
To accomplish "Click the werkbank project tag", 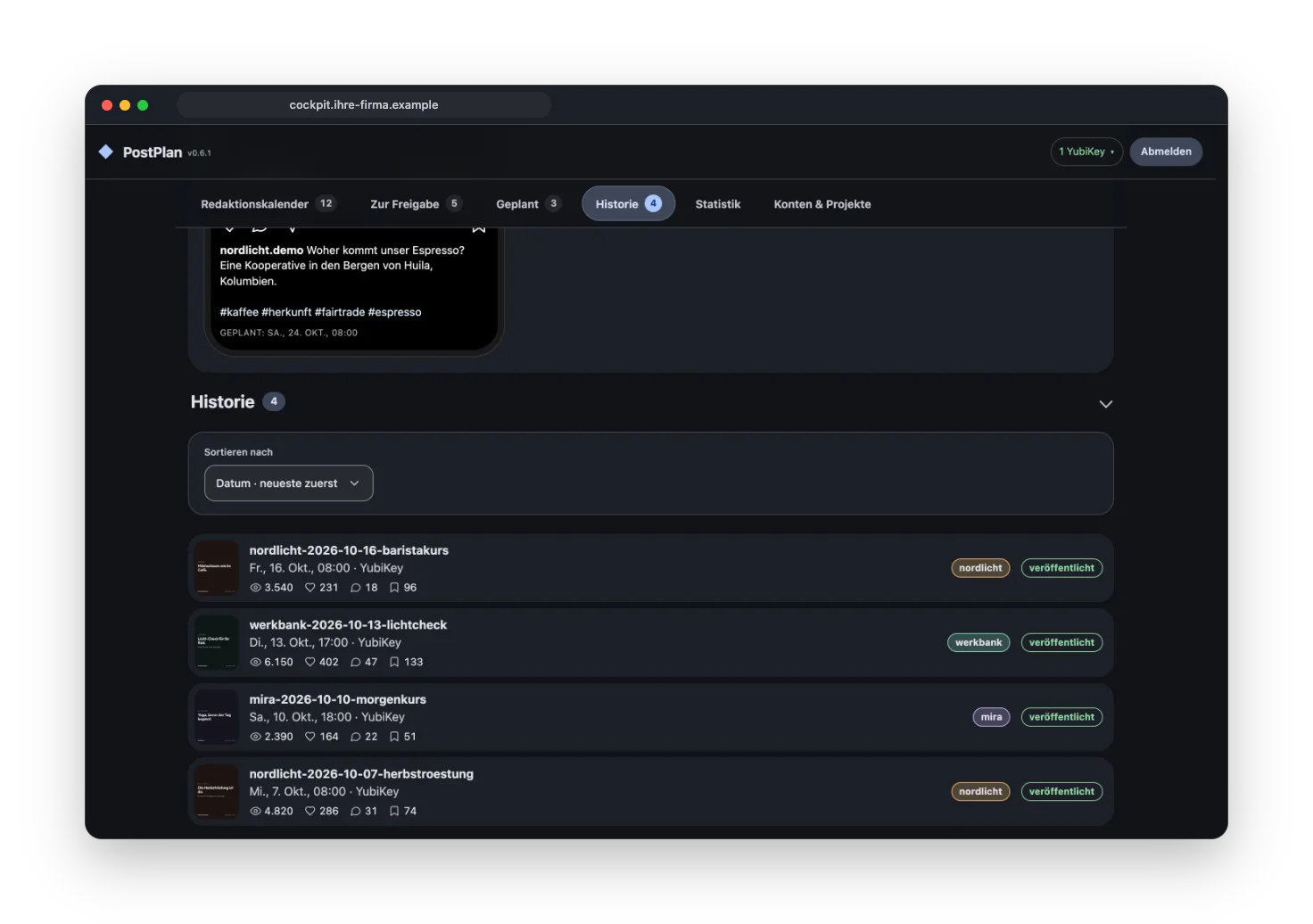I will (979, 642).
